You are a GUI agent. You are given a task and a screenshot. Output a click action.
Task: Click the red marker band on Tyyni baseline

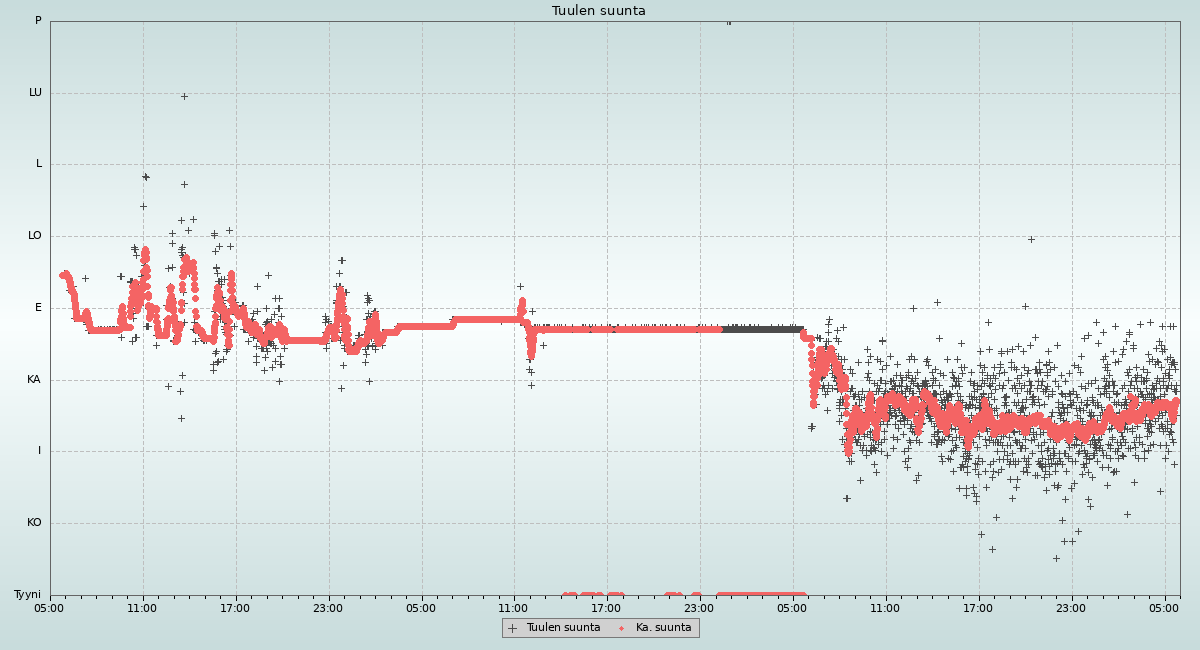coord(760,594)
